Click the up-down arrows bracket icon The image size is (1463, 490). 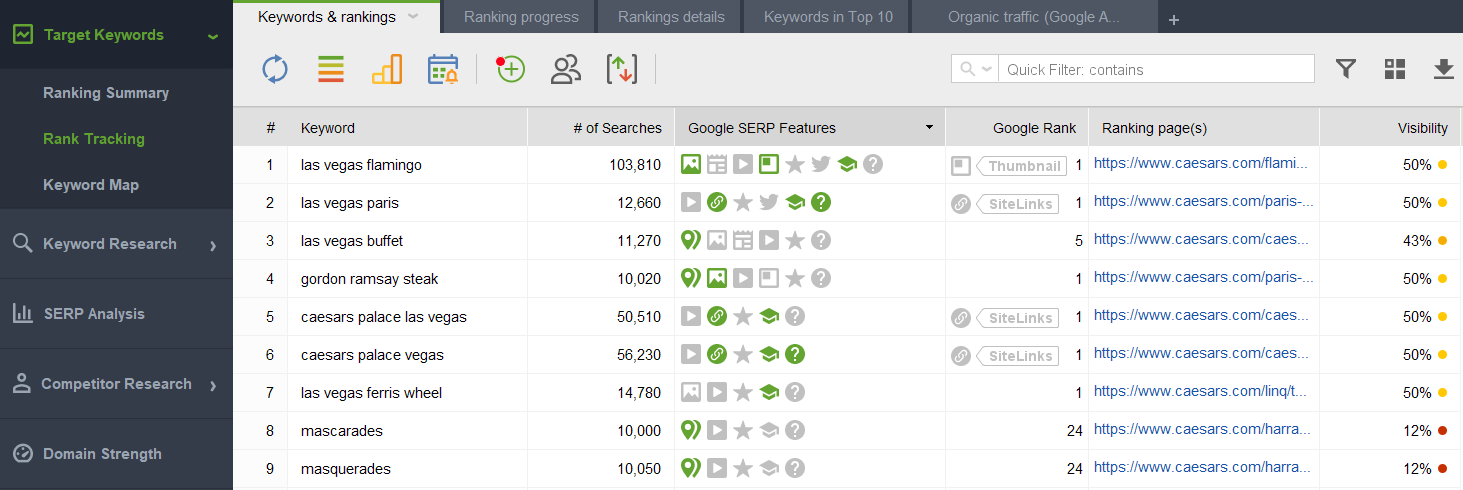[x=622, y=69]
